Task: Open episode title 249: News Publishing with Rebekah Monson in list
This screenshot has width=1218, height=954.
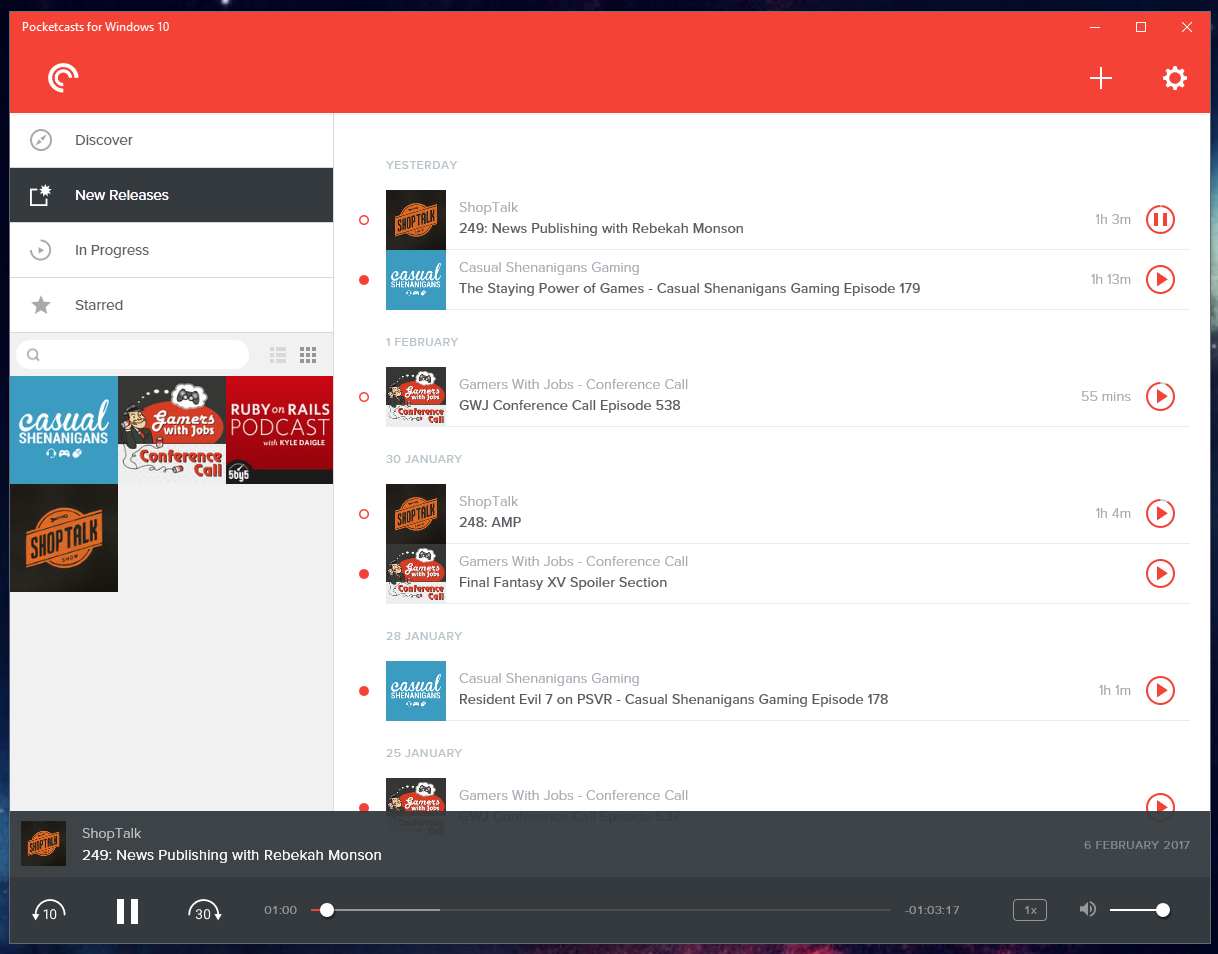Action: (x=601, y=228)
